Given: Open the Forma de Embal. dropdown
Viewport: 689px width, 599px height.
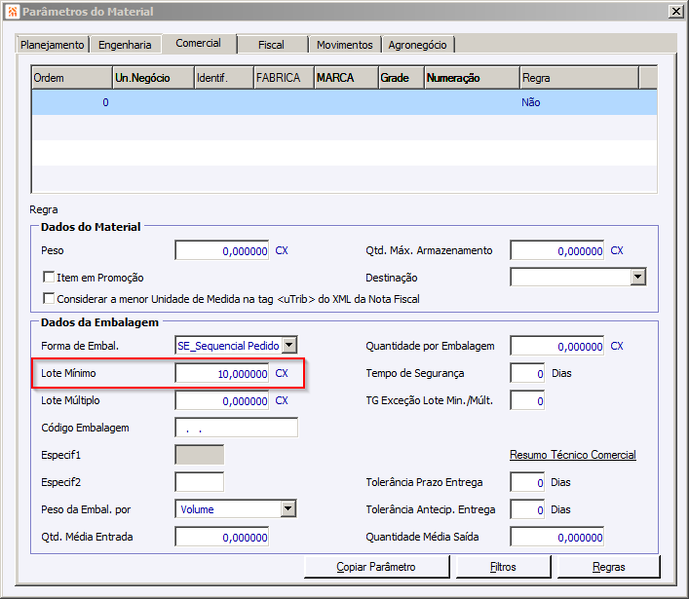Looking at the screenshot, I should point(289,345).
